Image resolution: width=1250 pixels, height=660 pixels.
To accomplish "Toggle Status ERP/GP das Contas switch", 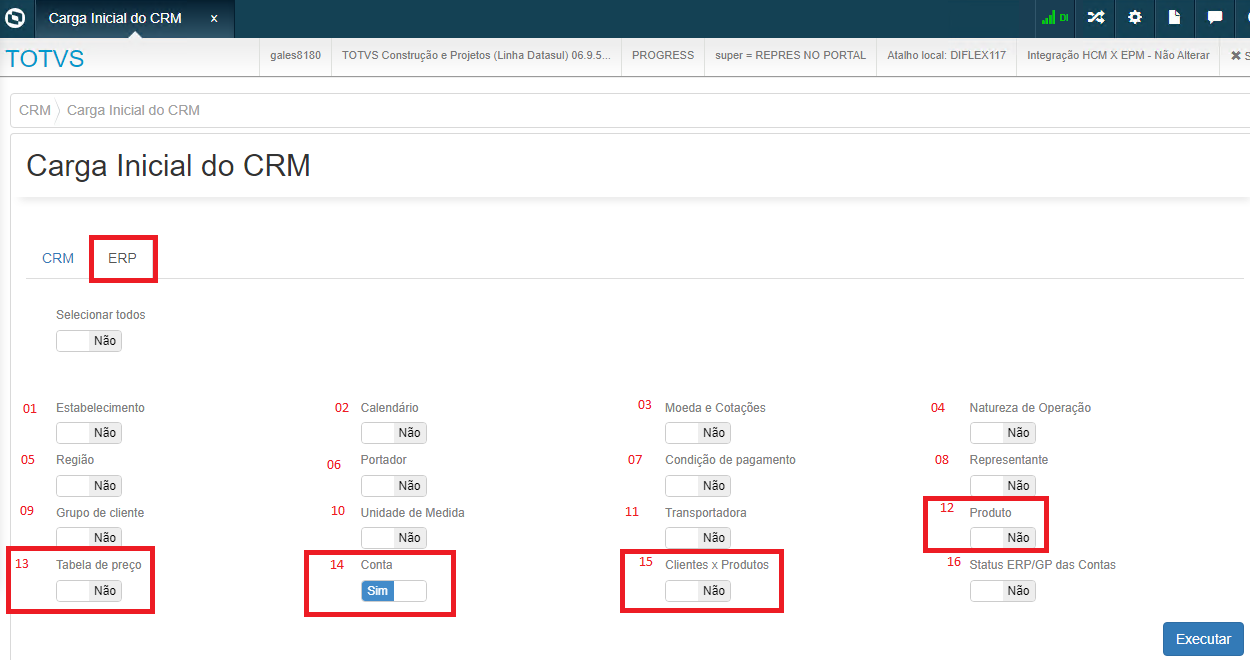I will pyautogui.click(x=1002, y=591).
